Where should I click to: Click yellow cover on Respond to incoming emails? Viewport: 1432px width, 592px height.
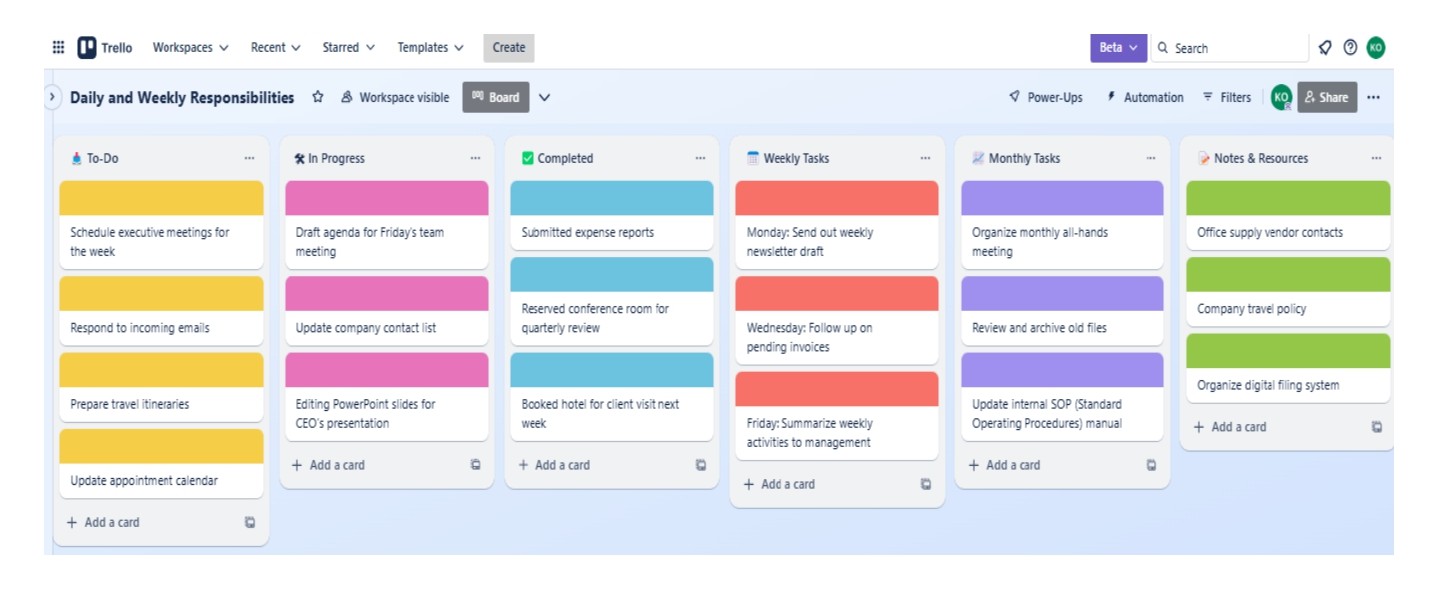161,293
